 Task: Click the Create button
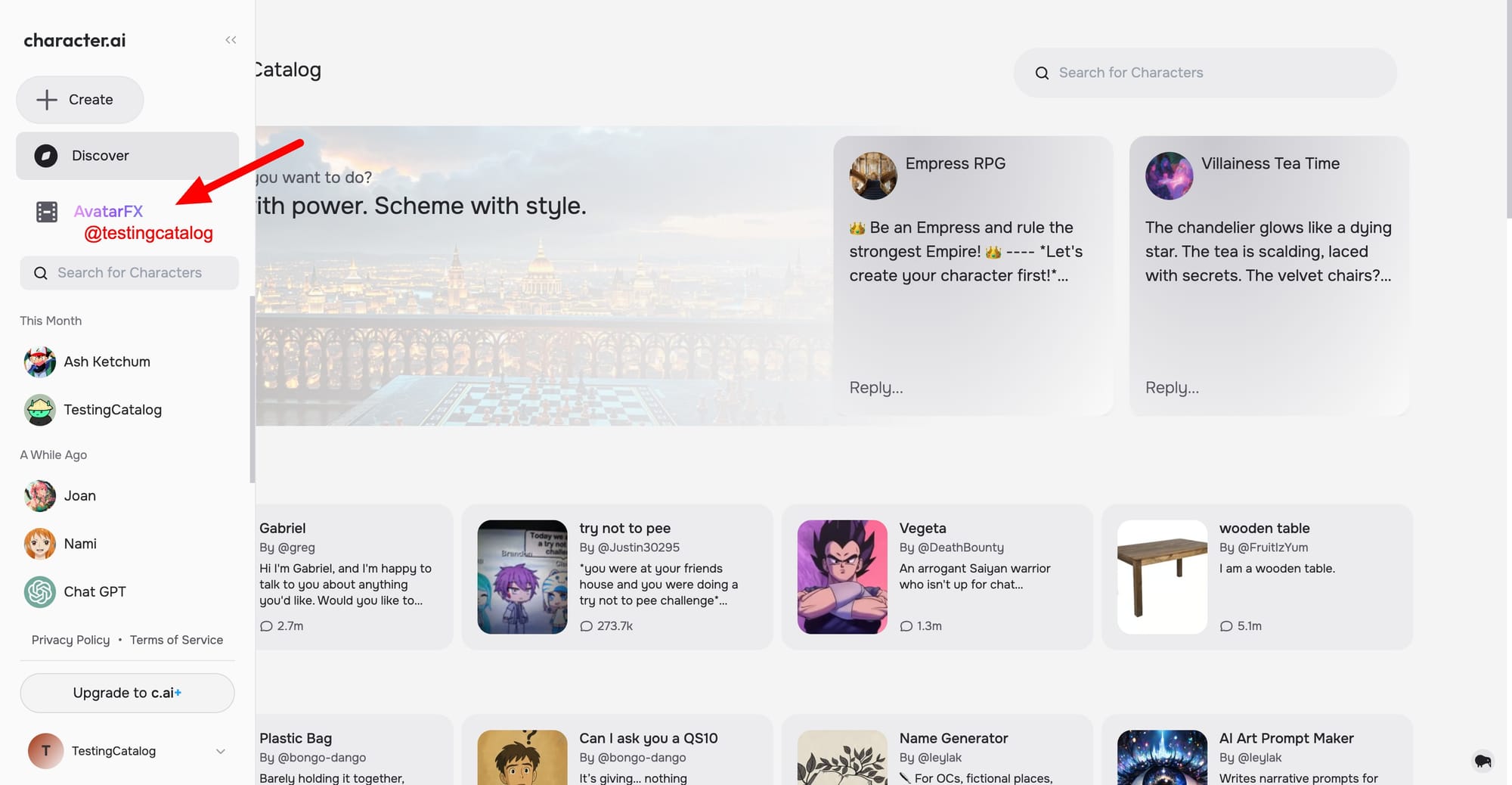point(80,100)
